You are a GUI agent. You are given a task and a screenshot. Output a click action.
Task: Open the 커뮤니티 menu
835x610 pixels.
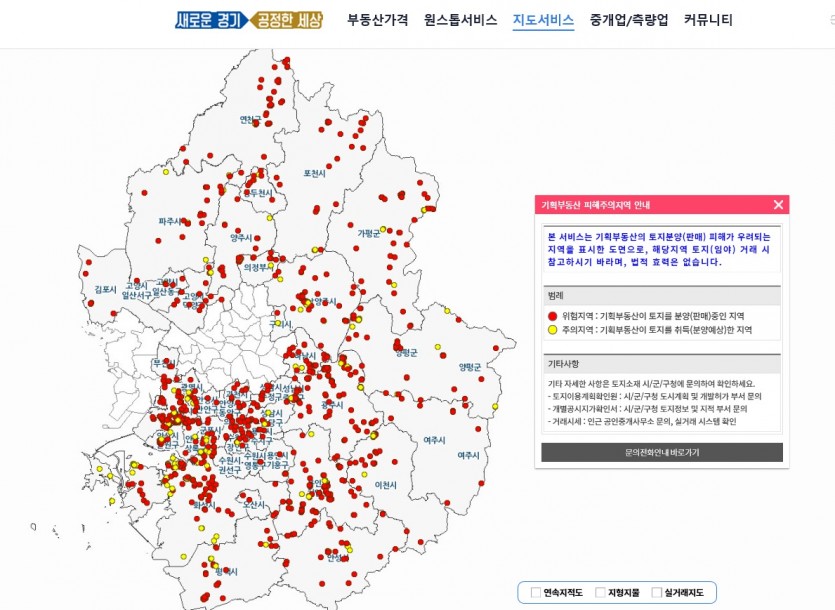(708, 20)
